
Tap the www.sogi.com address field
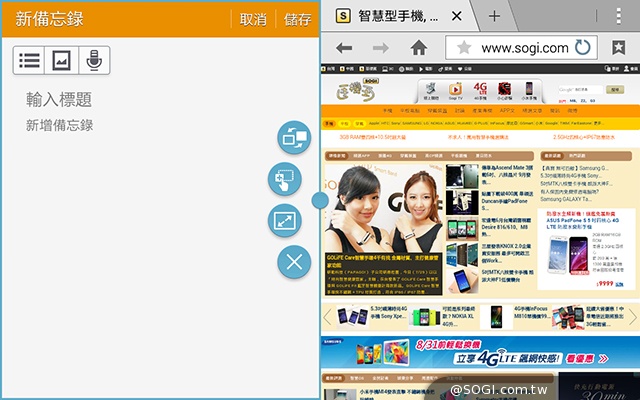click(x=525, y=48)
